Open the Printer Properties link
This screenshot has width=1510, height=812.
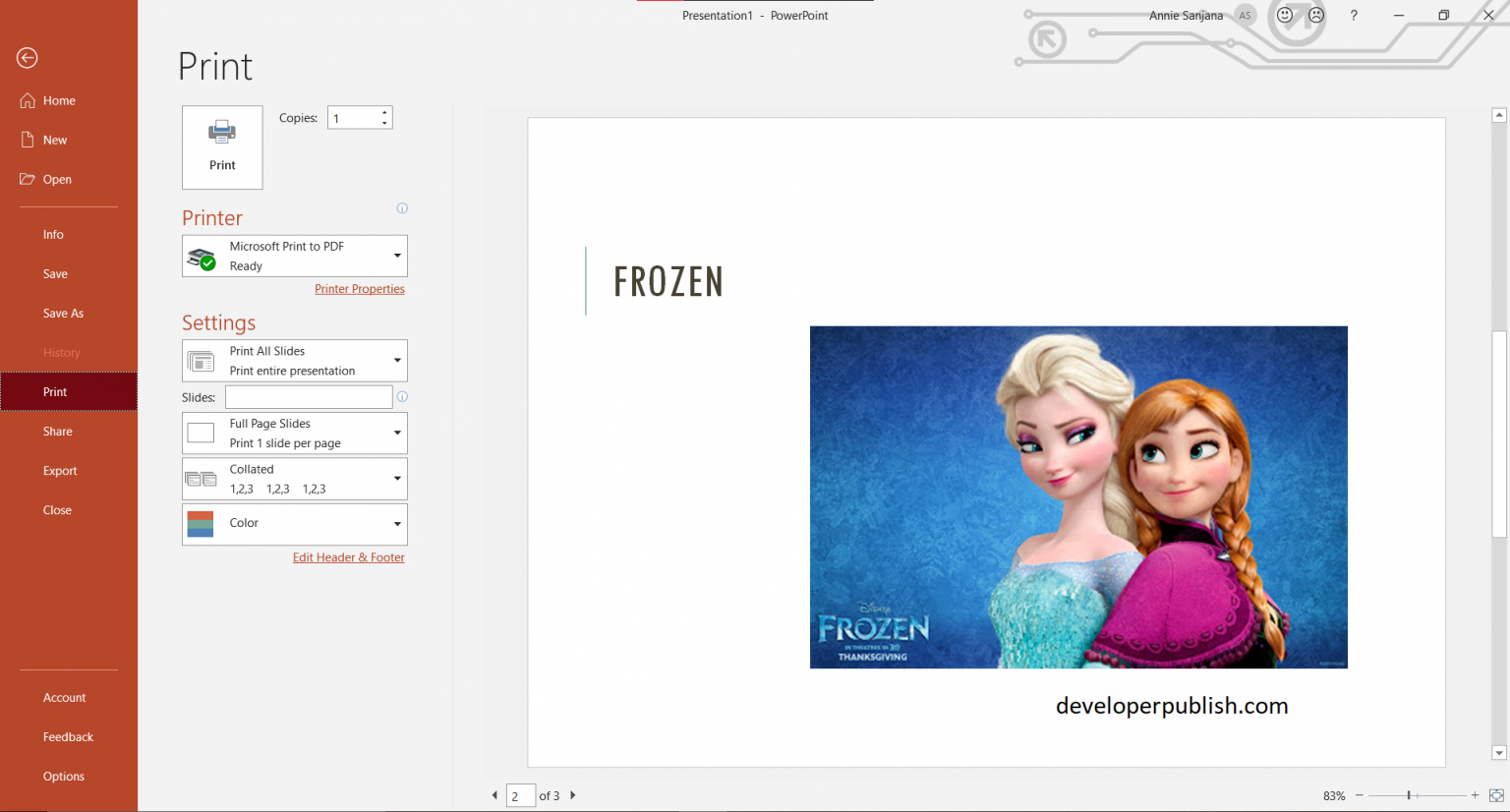(360, 288)
